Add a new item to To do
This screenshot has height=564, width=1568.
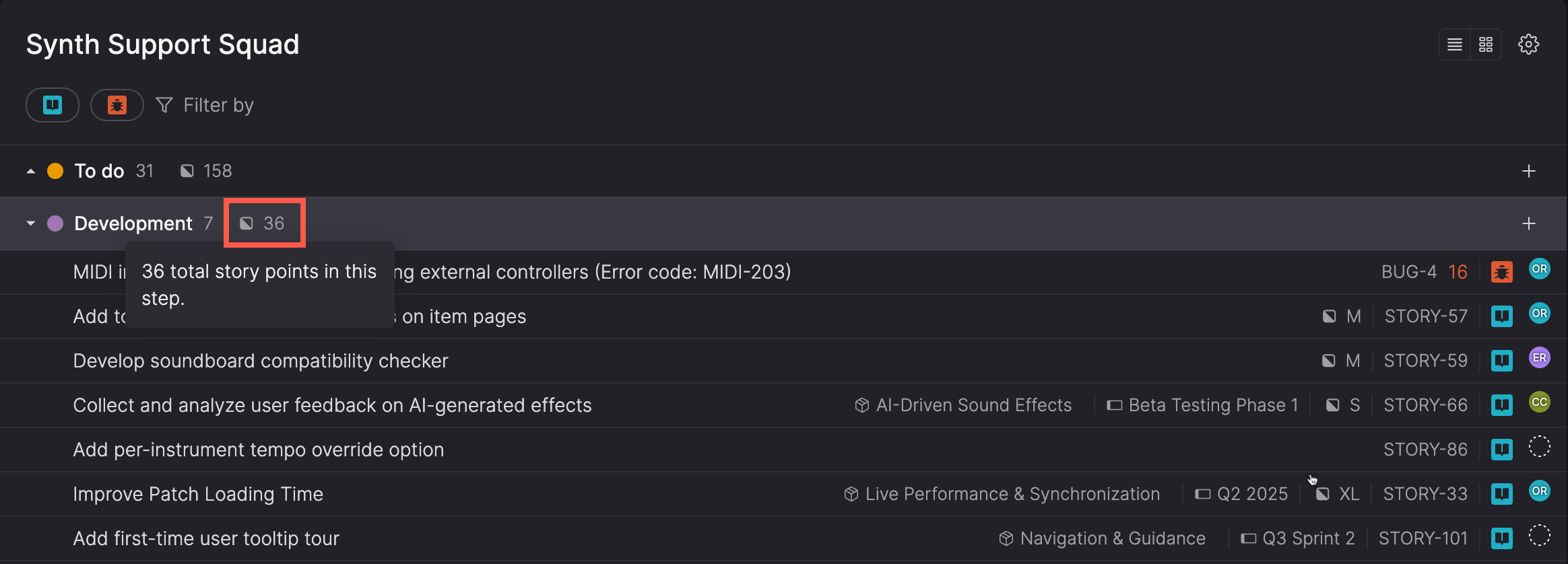click(x=1529, y=171)
